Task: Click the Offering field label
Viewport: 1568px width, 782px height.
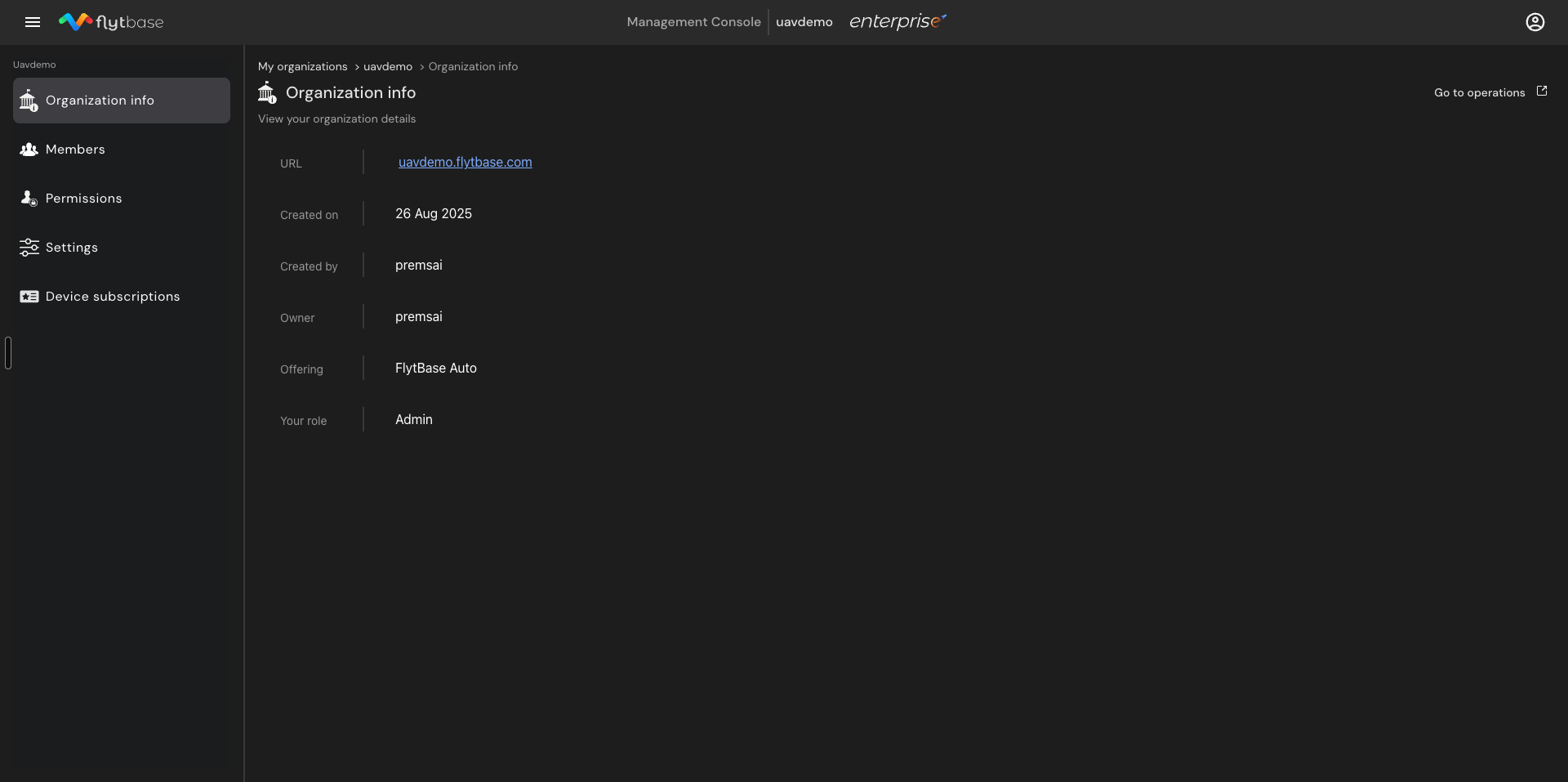Action: tap(301, 369)
